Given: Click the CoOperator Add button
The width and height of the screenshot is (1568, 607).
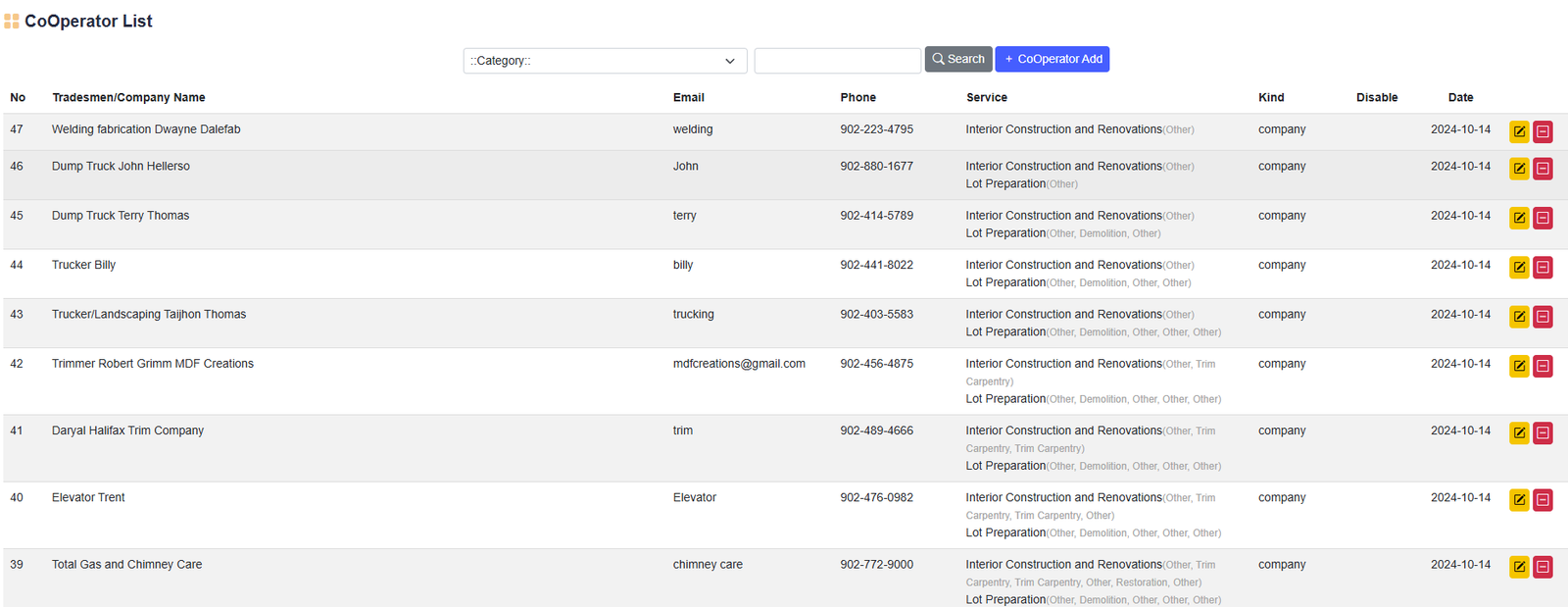Looking at the screenshot, I should pyautogui.click(x=1052, y=60).
